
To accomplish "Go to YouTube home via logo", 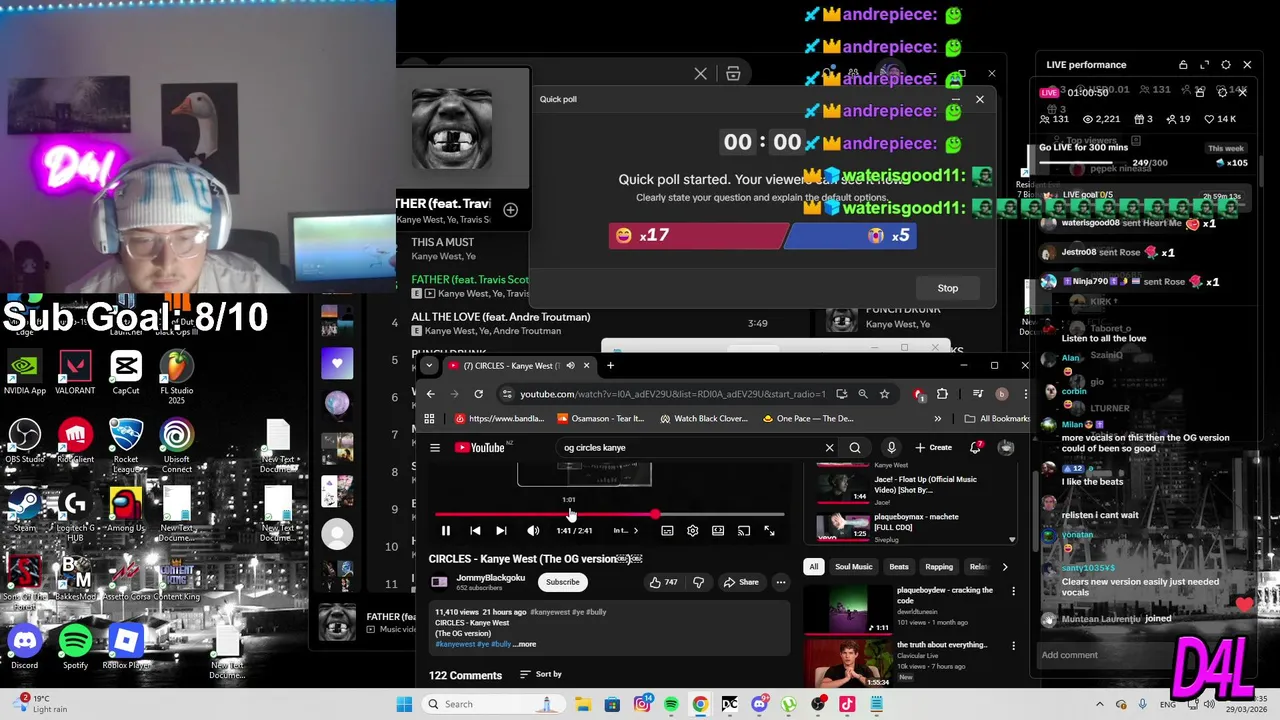I will [480, 447].
